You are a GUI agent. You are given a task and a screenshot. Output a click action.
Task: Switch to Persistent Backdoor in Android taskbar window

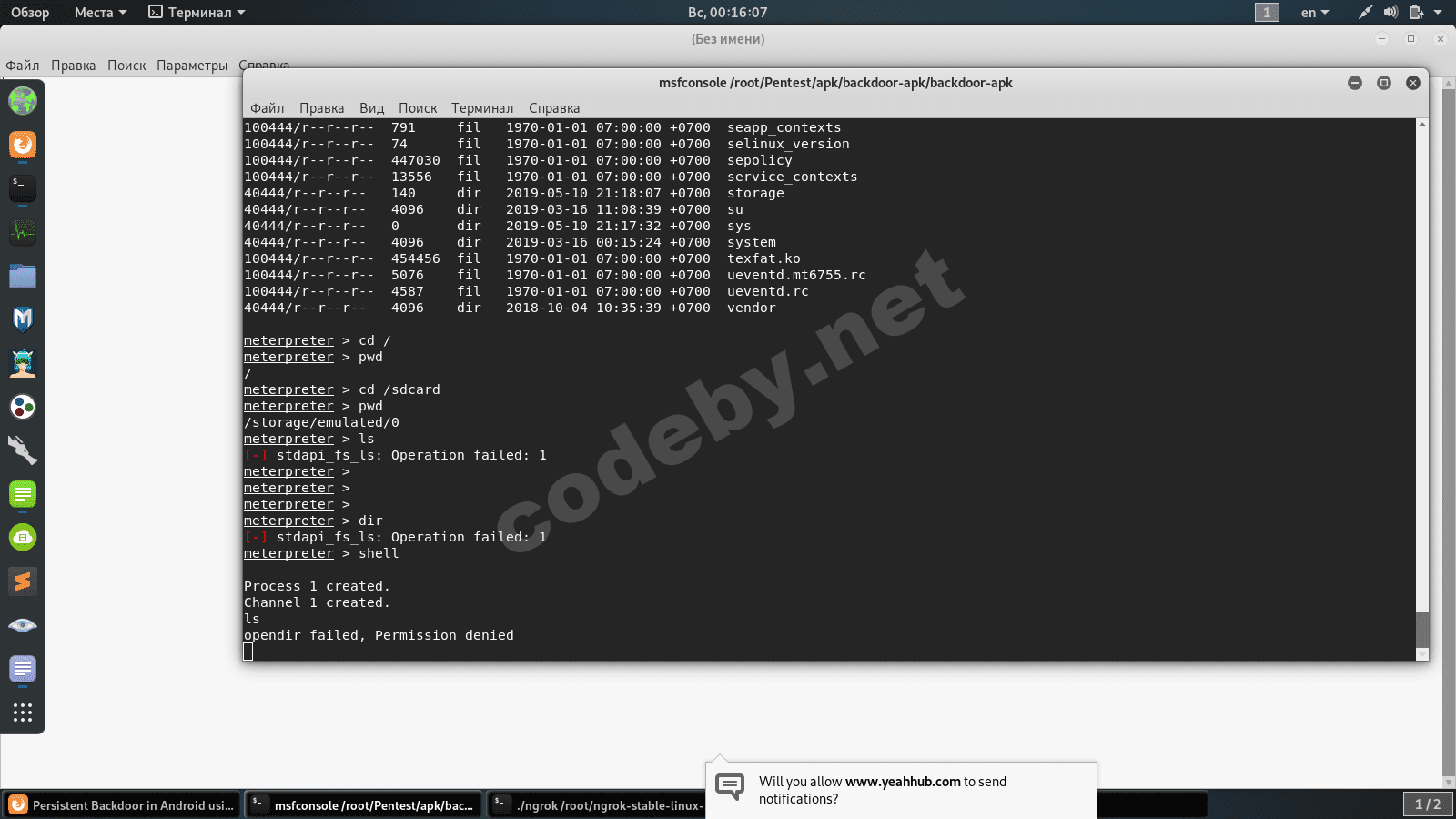click(121, 805)
